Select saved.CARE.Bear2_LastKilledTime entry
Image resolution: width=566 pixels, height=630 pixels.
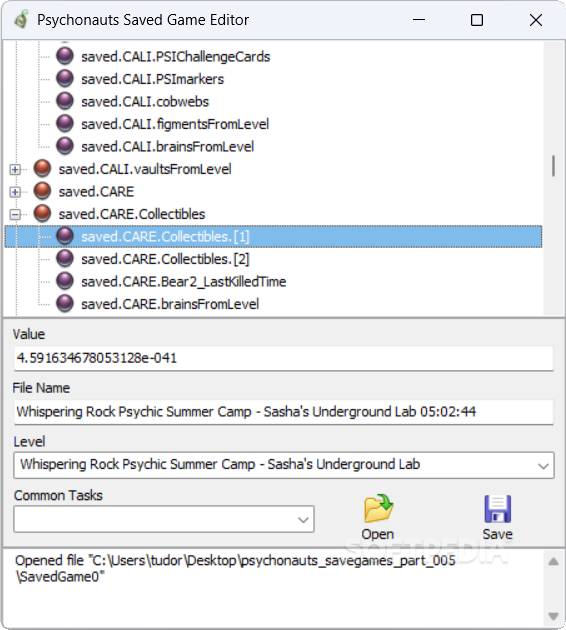[184, 282]
